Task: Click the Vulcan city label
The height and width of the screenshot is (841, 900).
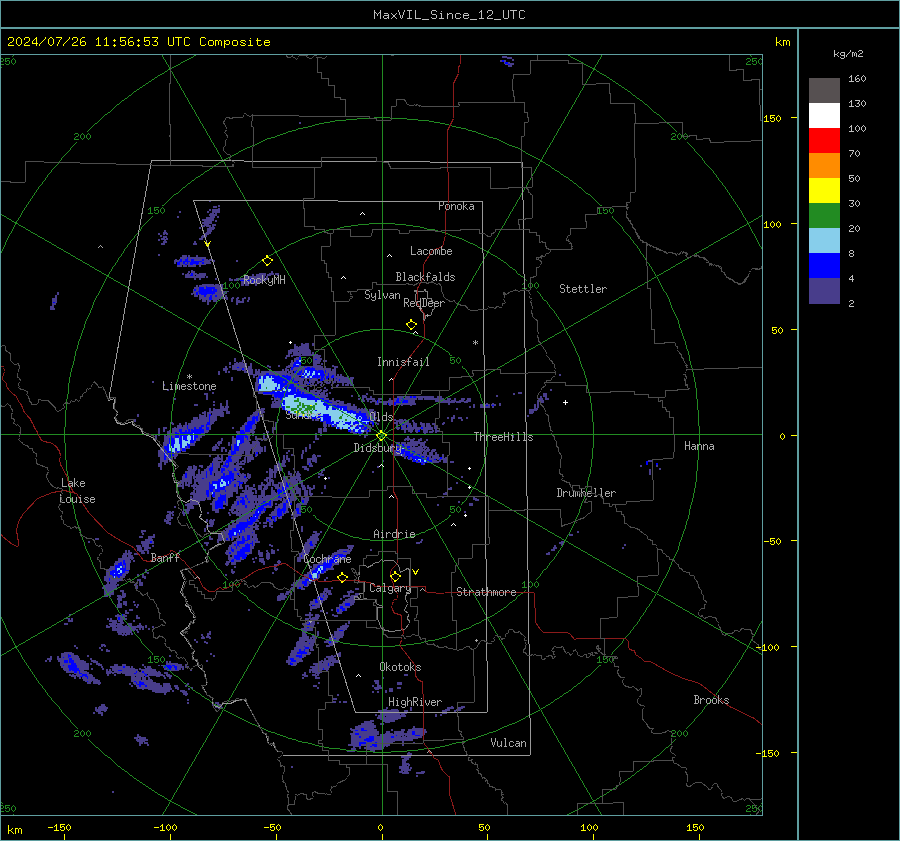Action: [508, 743]
